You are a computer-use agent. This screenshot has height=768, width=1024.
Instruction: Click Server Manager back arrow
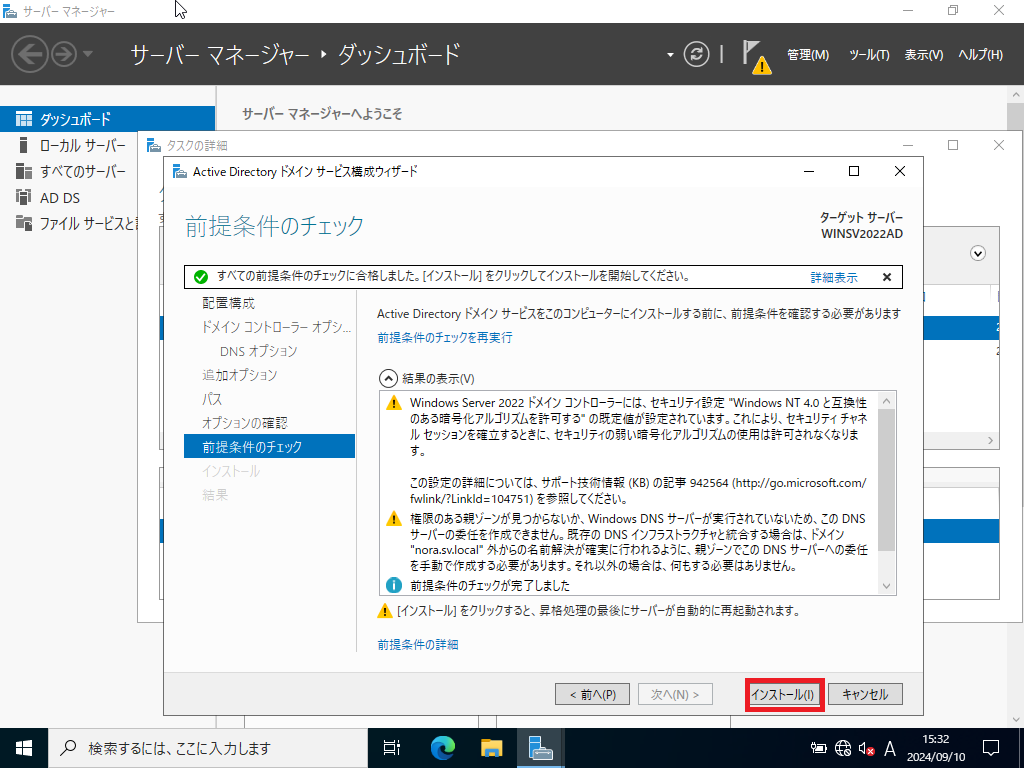coord(29,54)
